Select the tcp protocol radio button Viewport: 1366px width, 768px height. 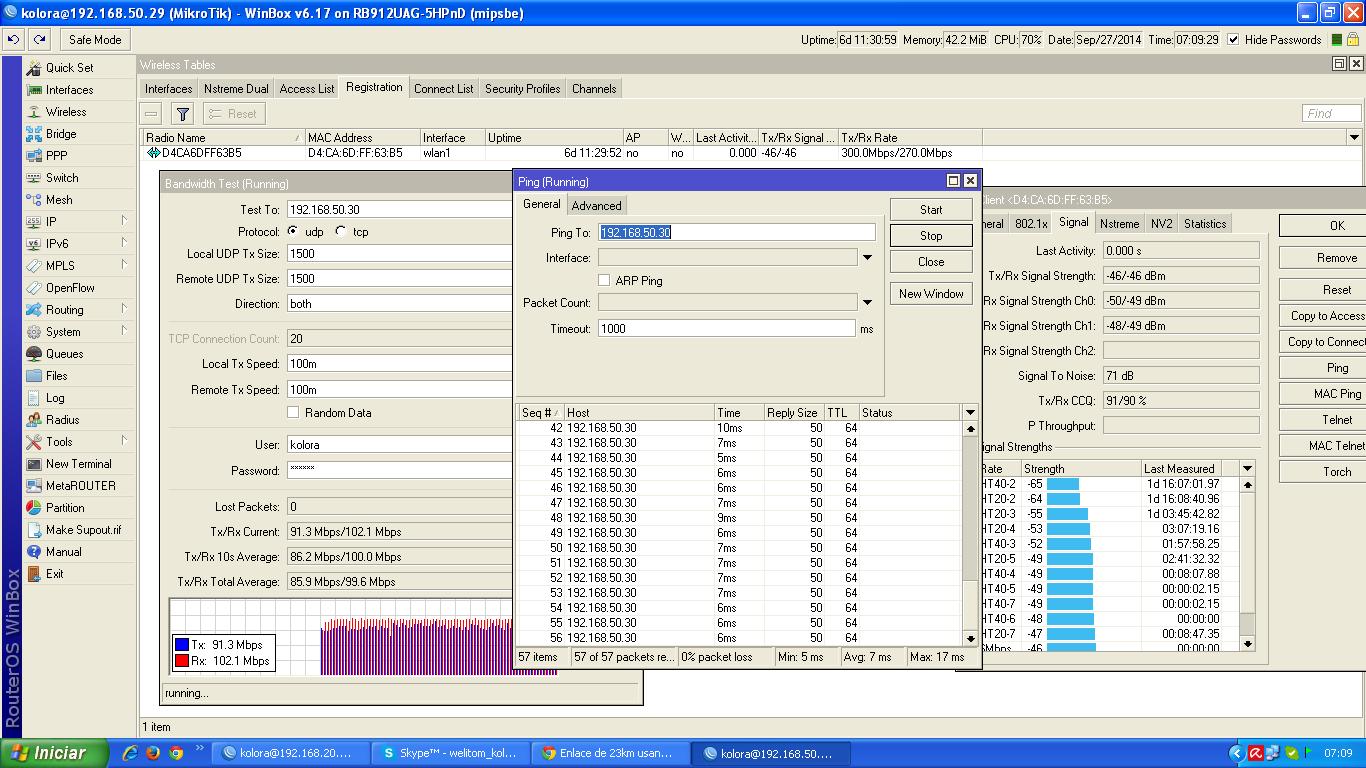click(341, 232)
